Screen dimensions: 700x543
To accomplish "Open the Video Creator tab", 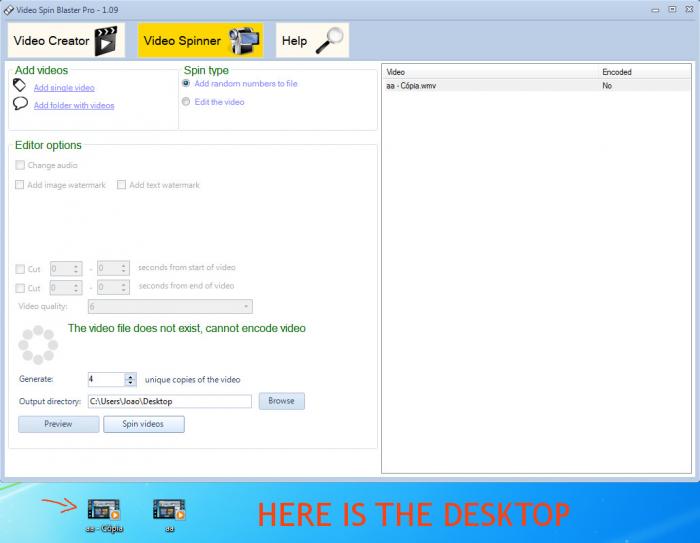I will click(66, 41).
